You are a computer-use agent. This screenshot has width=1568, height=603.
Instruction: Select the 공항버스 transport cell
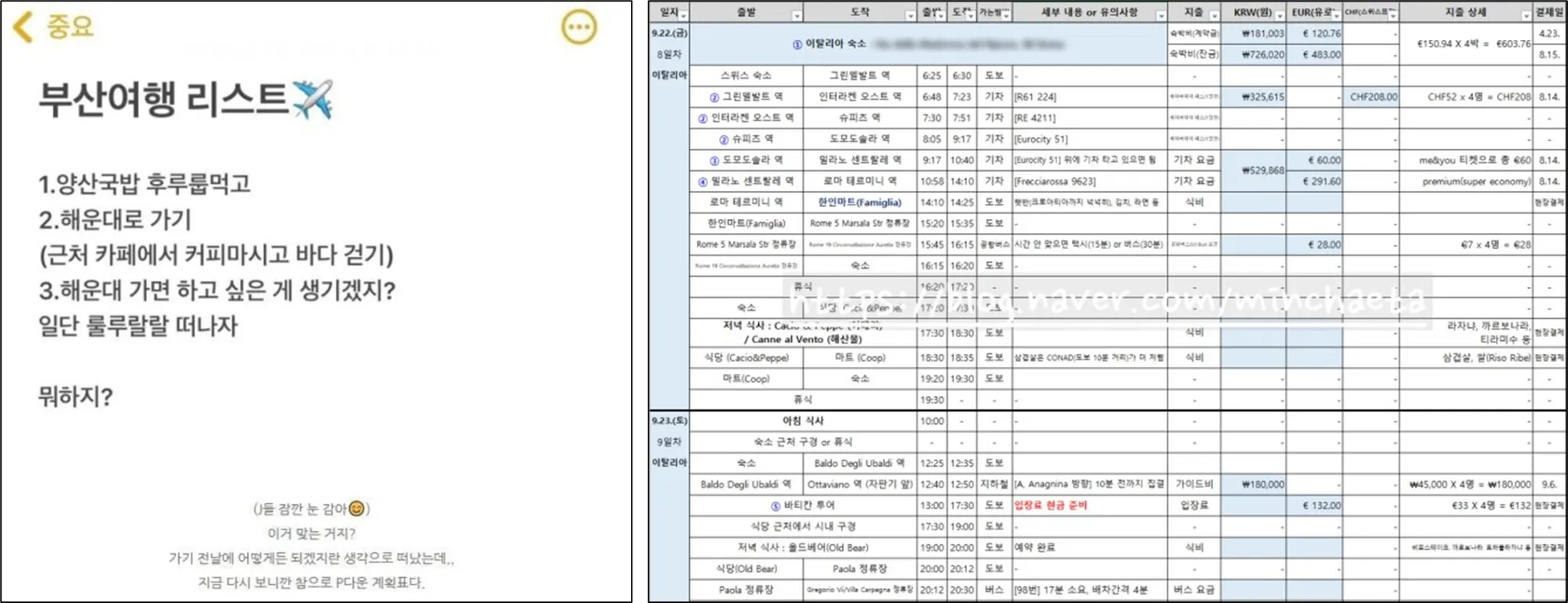tap(995, 244)
